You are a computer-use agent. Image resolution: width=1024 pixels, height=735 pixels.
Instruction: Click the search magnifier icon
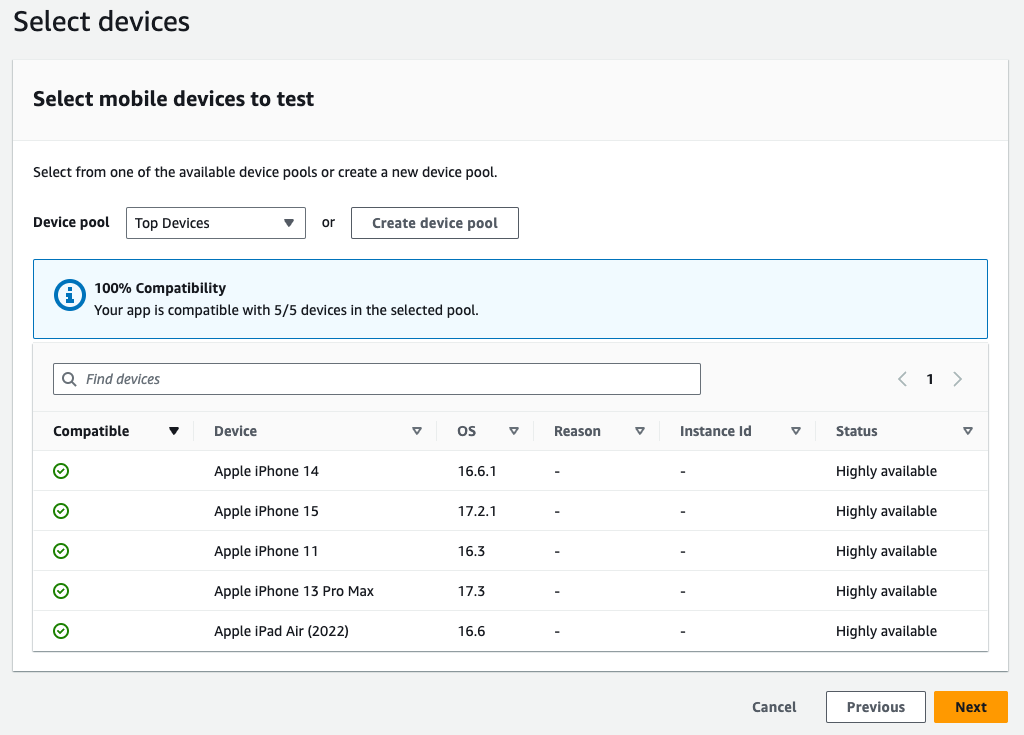coord(69,379)
